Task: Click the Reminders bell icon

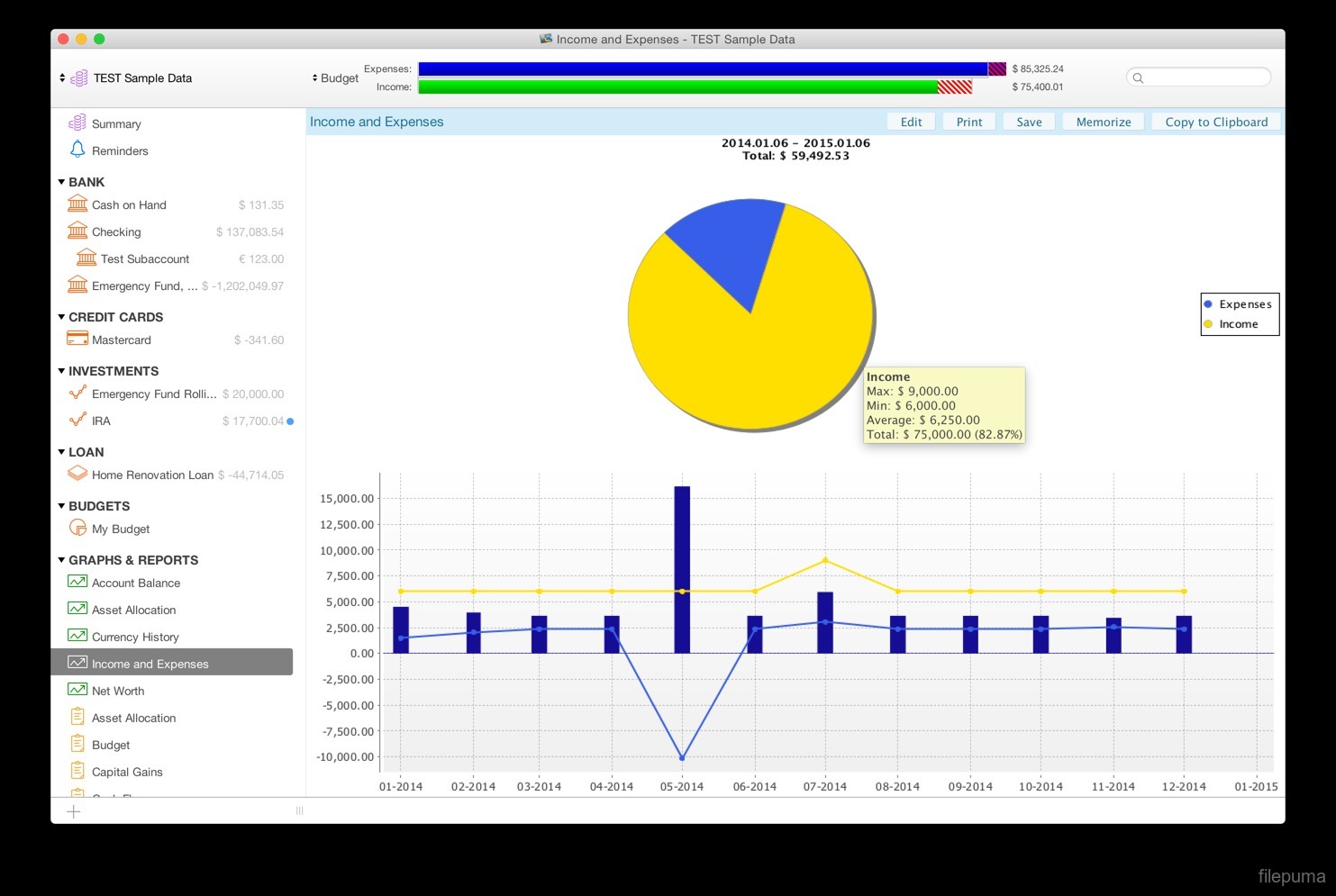Action: pos(77,149)
